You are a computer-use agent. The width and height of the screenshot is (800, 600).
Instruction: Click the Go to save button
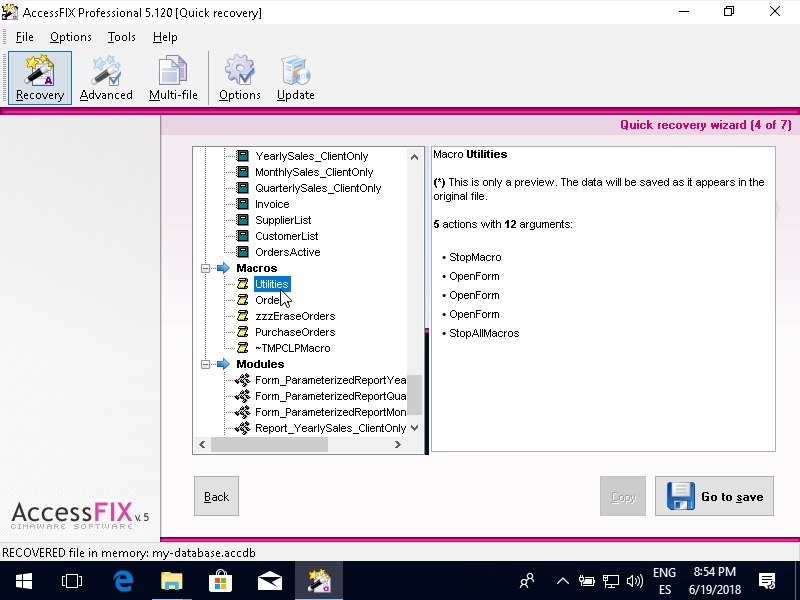point(714,496)
